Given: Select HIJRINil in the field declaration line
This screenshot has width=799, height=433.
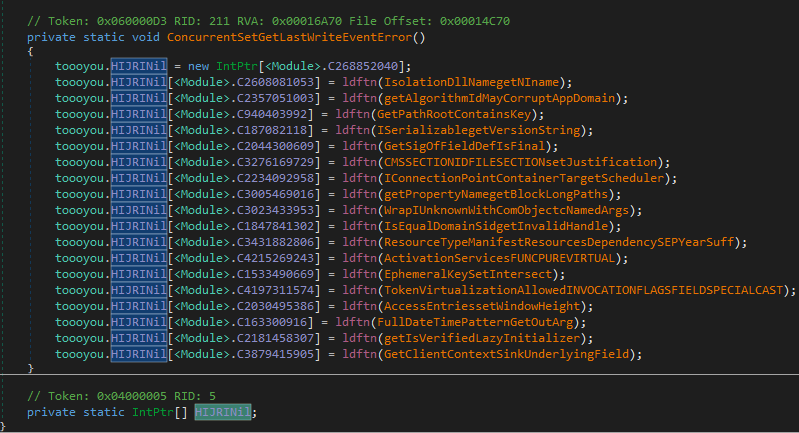Looking at the screenshot, I should click(x=224, y=412).
